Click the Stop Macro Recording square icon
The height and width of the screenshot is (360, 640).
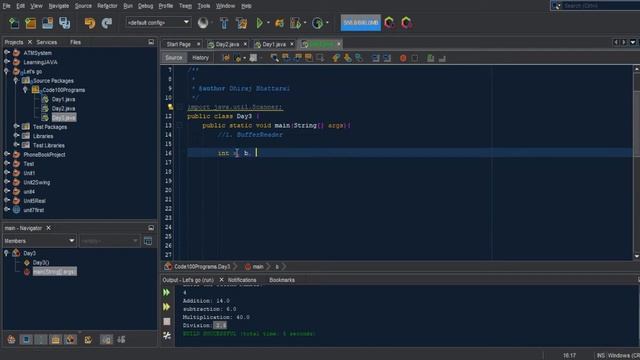pyautogui.click(x=415, y=58)
